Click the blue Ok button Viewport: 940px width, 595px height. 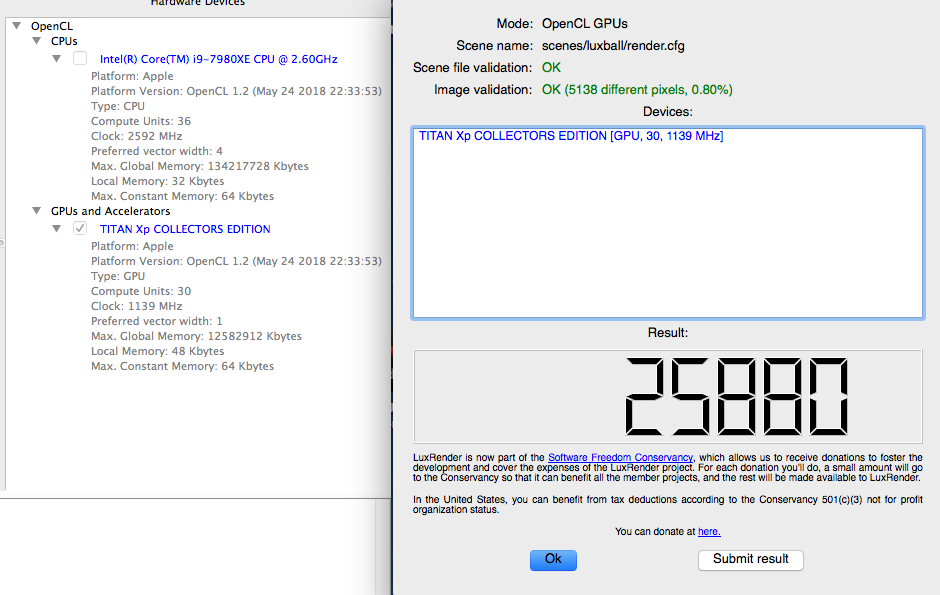(553, 560)
